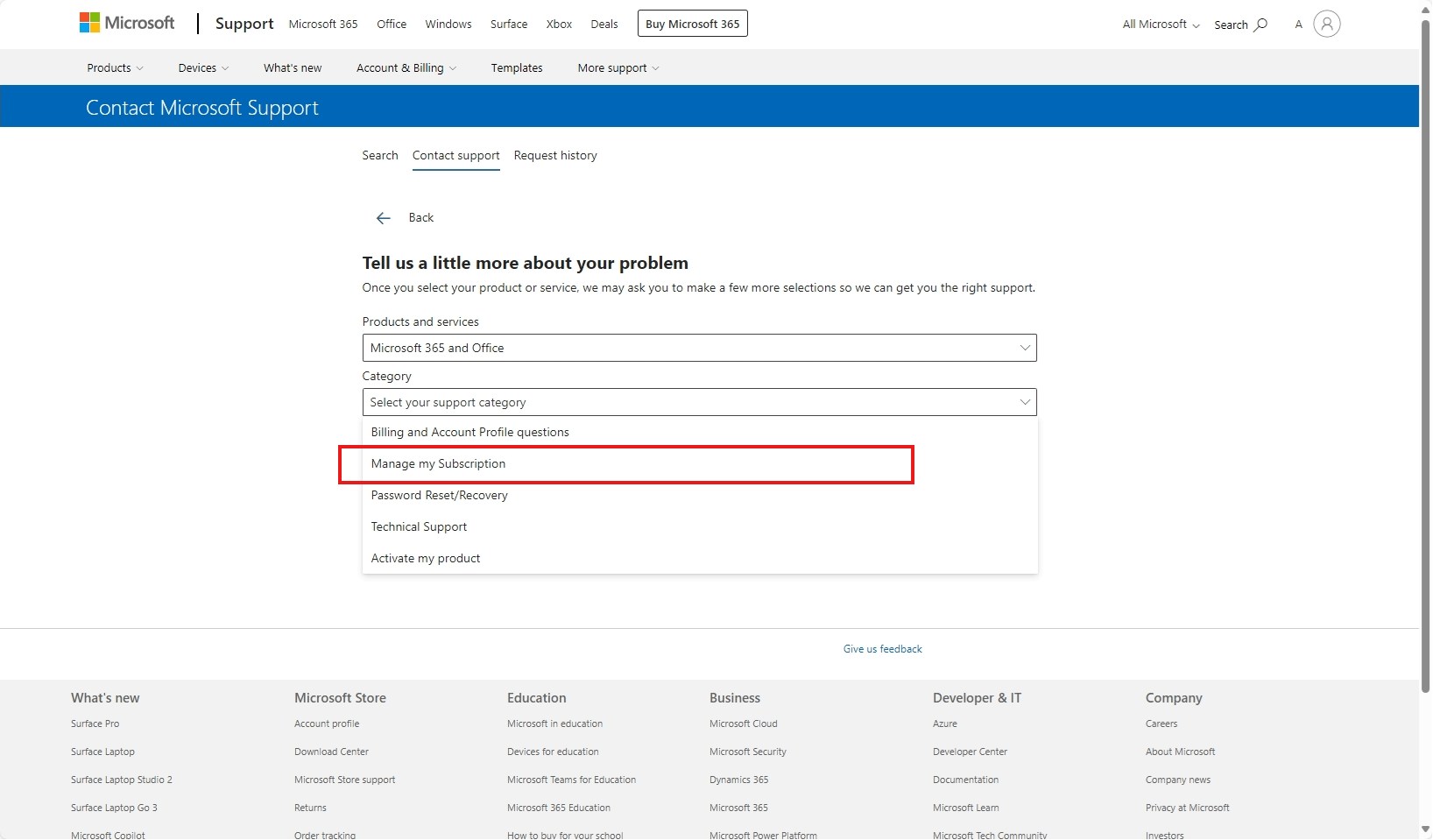Click the Buy Microsoft 365 button
This screenshot has width=1433, height=840.
pyautogui.click(x=693, y=24)
